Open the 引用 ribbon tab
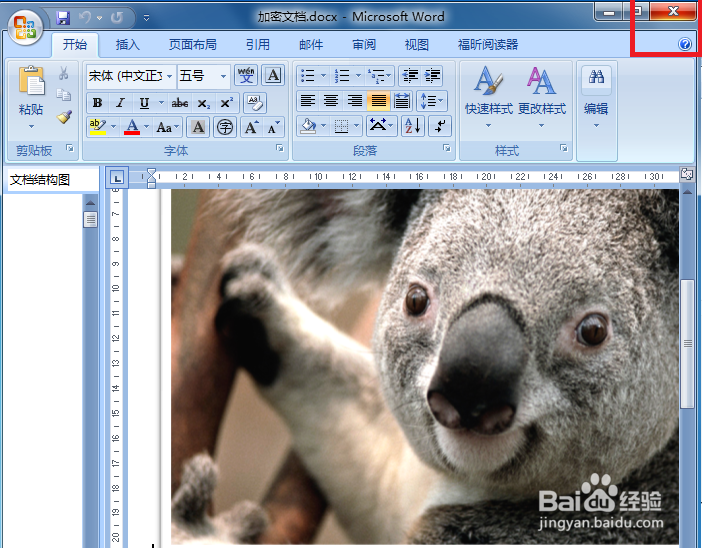Viewport: 702px width, 548px height. (257, 44)
